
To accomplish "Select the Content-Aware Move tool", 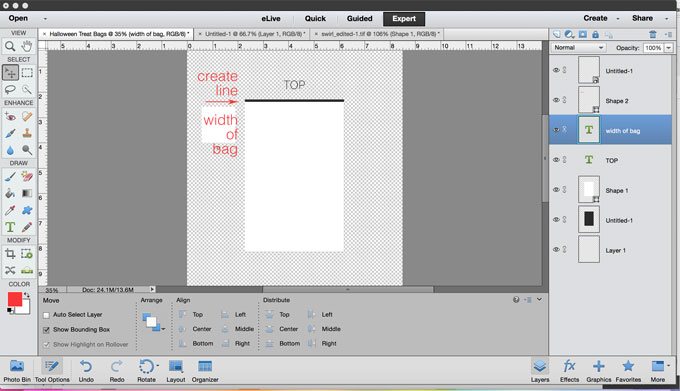I will pos(10,270).
